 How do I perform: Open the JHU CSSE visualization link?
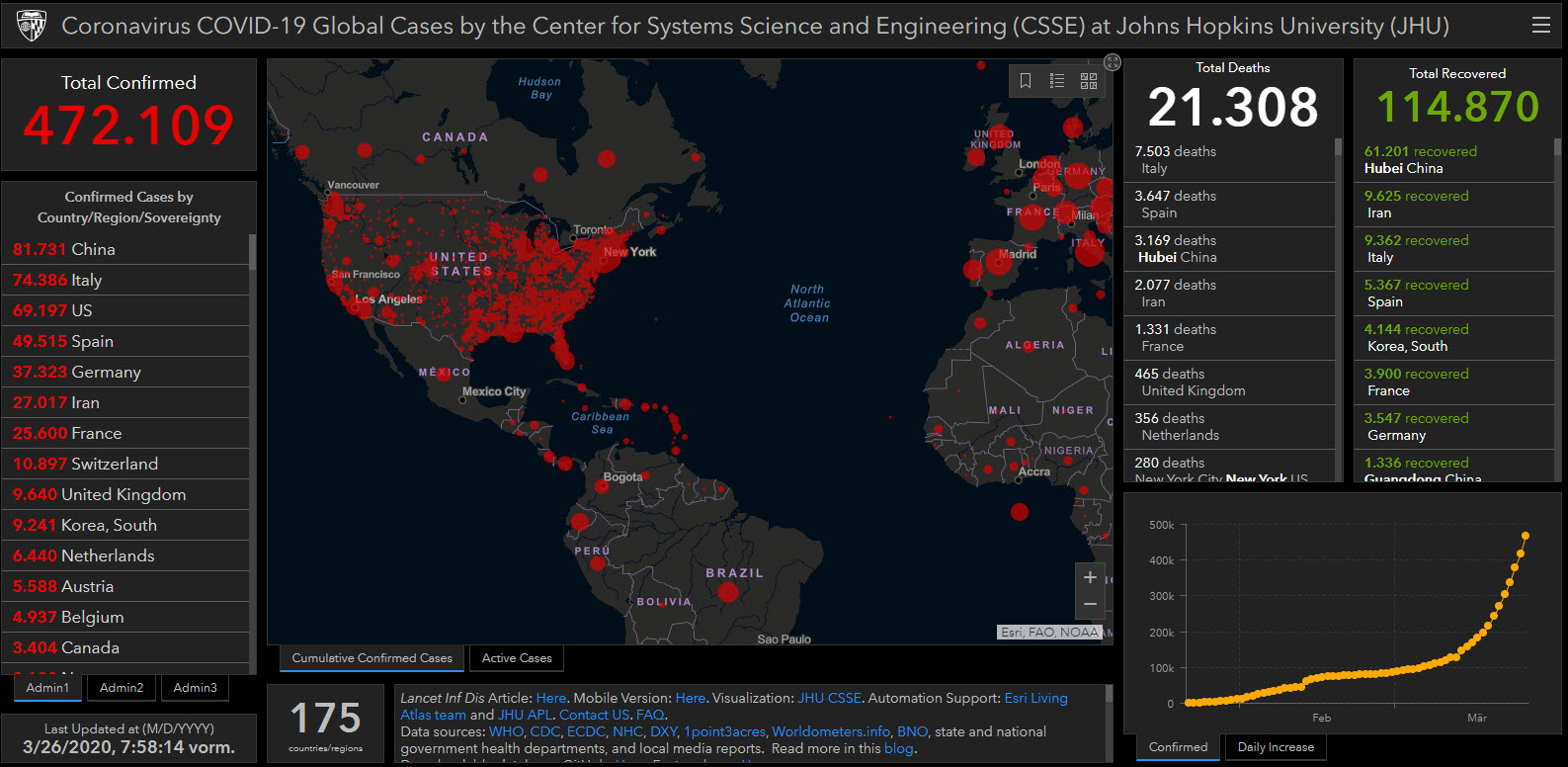tap(829, 698)
